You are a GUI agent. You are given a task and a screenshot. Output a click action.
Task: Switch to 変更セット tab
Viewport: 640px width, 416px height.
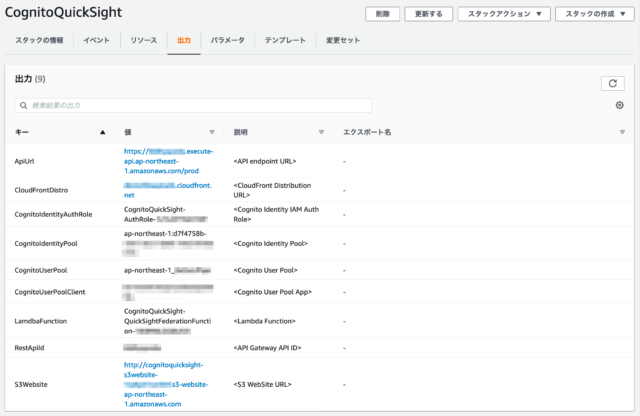click(343, 40)
